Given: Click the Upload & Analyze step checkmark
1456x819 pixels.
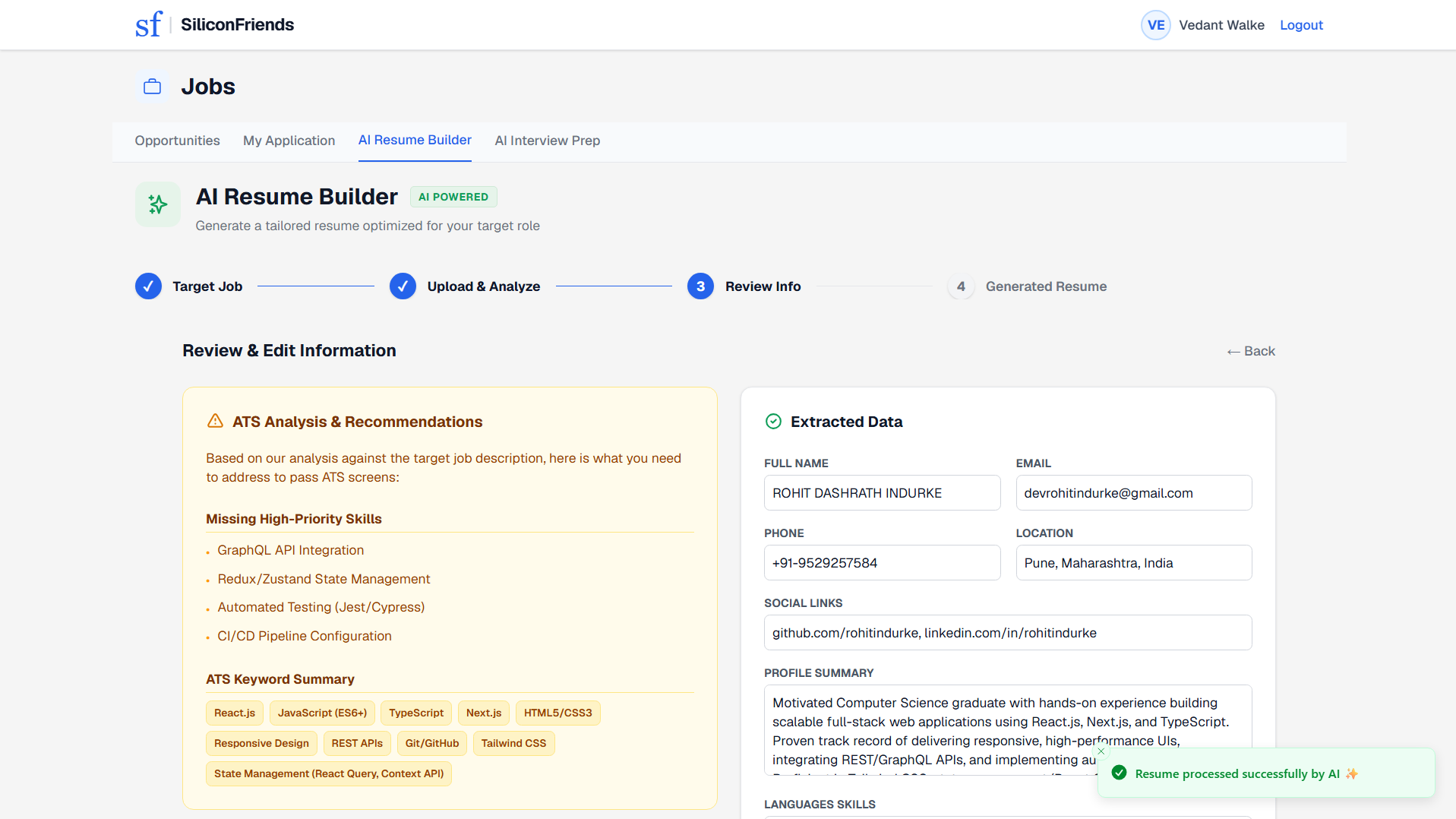Looking at the screenshot, I should pos(403,286).
